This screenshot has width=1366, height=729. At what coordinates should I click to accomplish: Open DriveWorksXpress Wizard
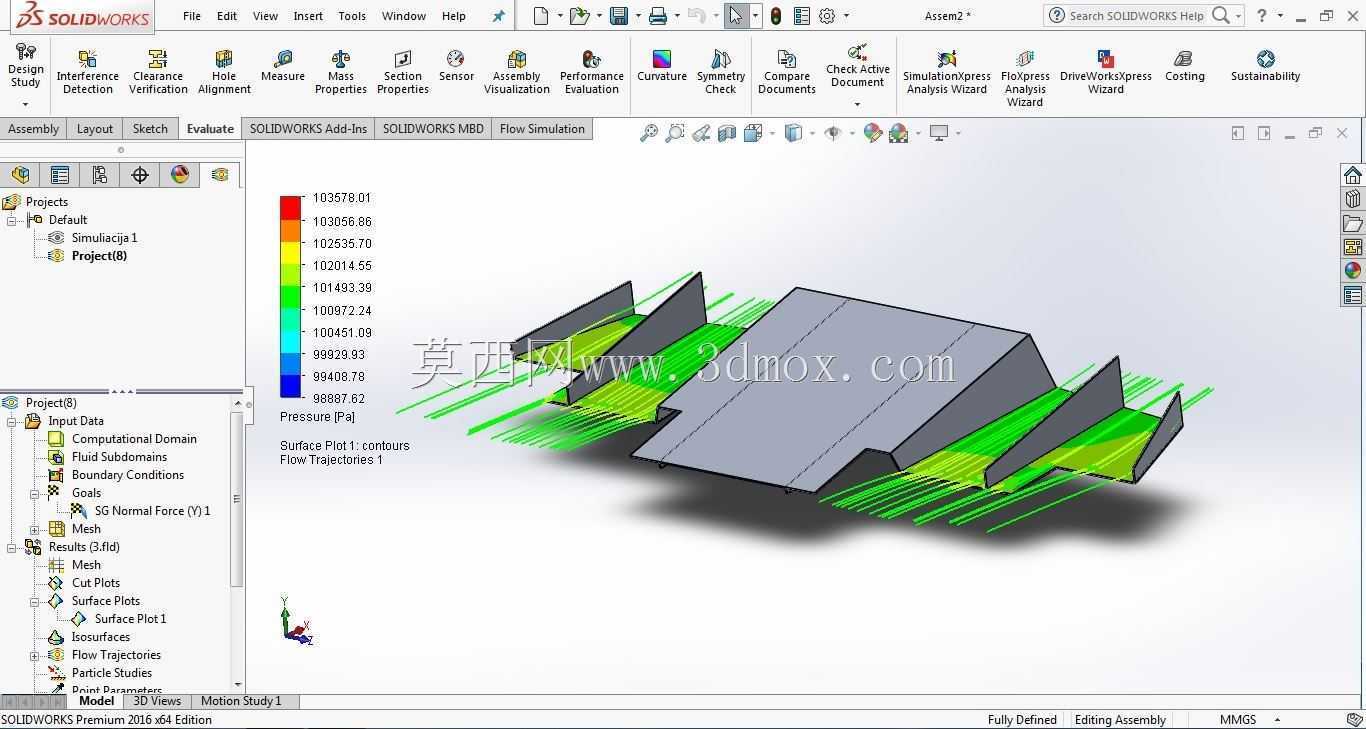tap(1106, 72)
